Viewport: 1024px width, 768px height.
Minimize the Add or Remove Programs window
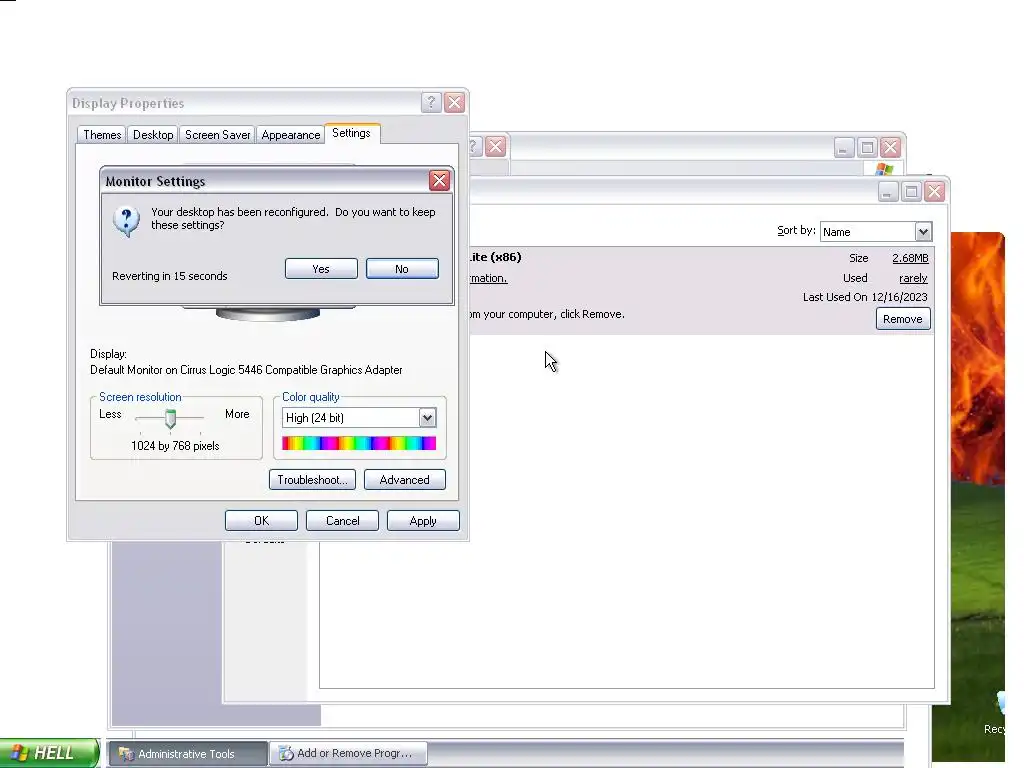tap(888, 191)
